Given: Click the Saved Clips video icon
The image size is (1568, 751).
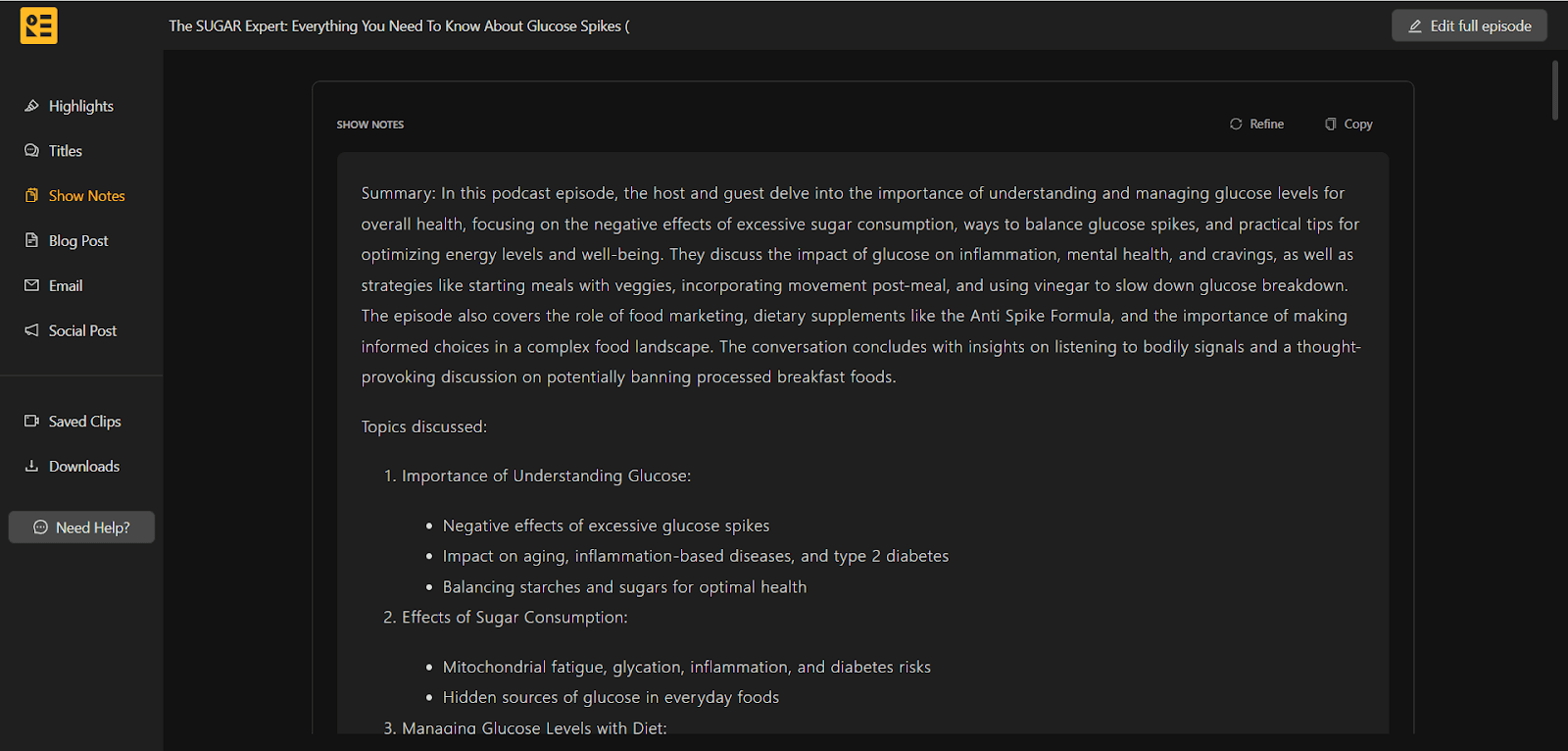Looking at the screenshot, I should point(31,422).
